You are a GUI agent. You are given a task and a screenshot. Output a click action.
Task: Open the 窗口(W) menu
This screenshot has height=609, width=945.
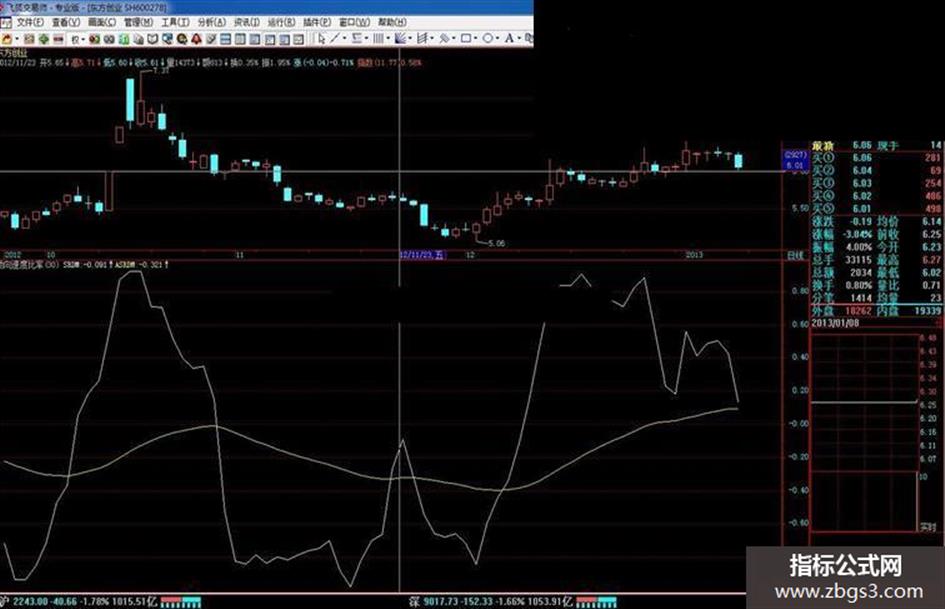click(354, 22)
